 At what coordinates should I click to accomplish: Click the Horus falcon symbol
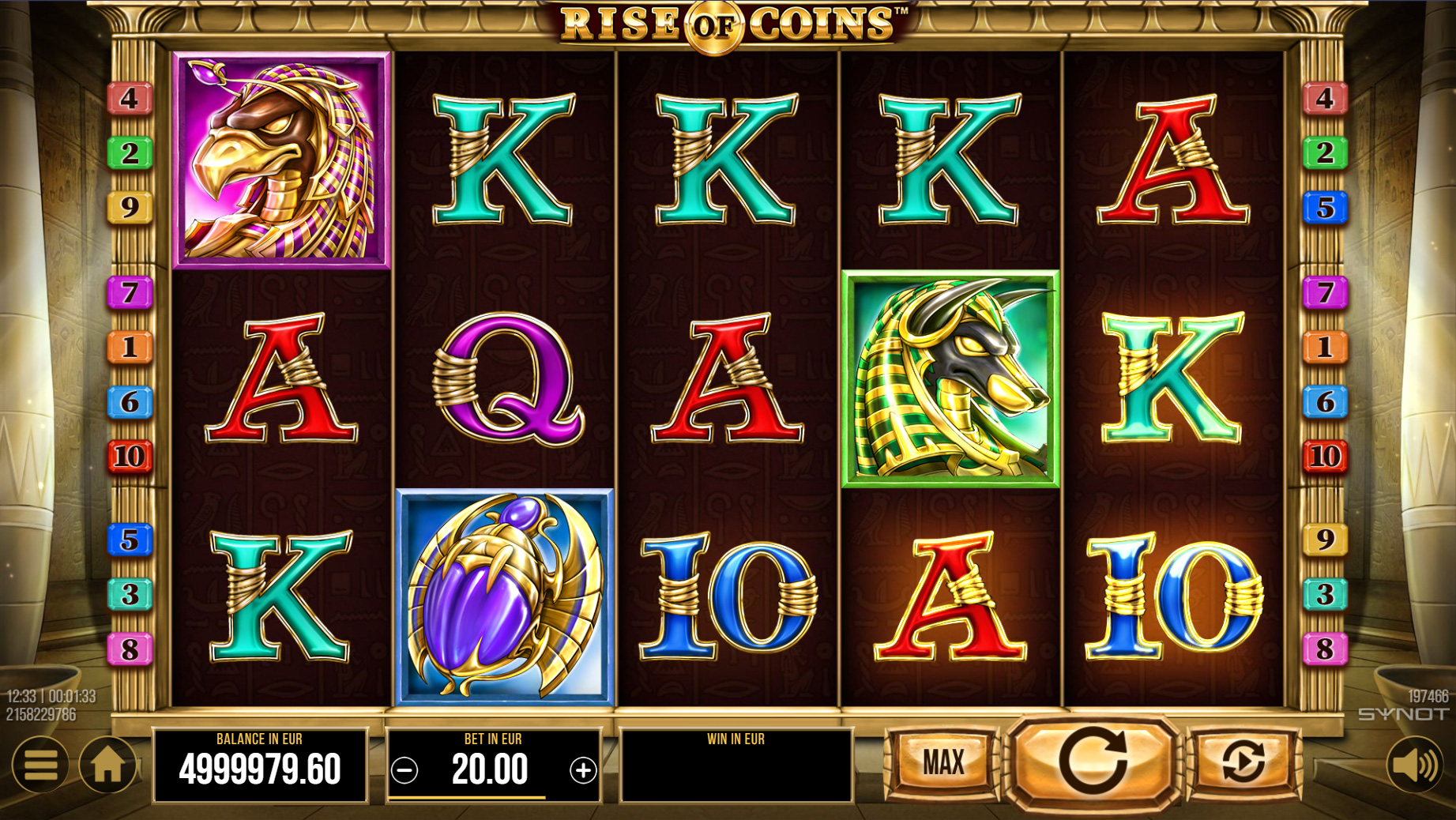click(282, 161)
